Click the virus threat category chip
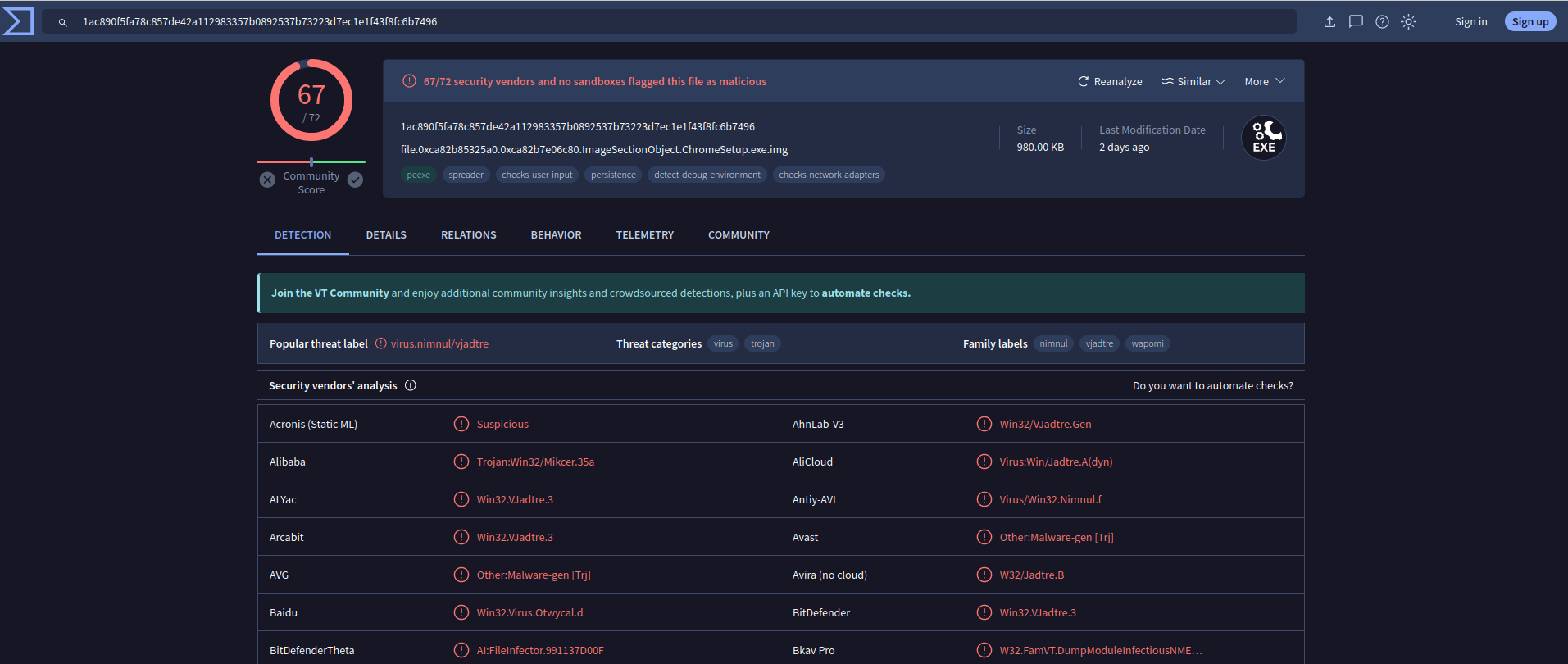The height and width of the screenshot is (664, 1568). [723, 344]
